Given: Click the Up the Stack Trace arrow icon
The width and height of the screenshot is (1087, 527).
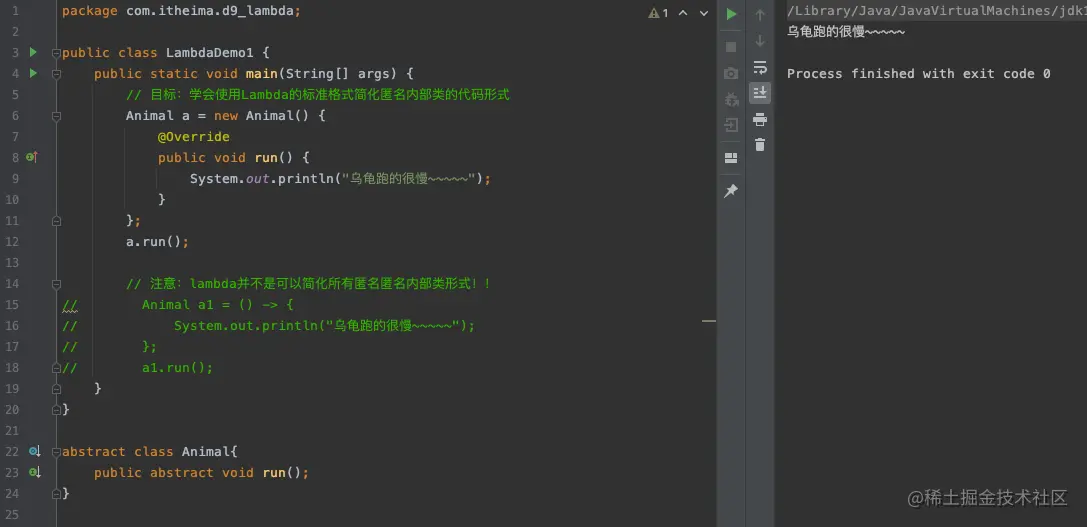Looking at the screenshot, I should coord(760,15).
